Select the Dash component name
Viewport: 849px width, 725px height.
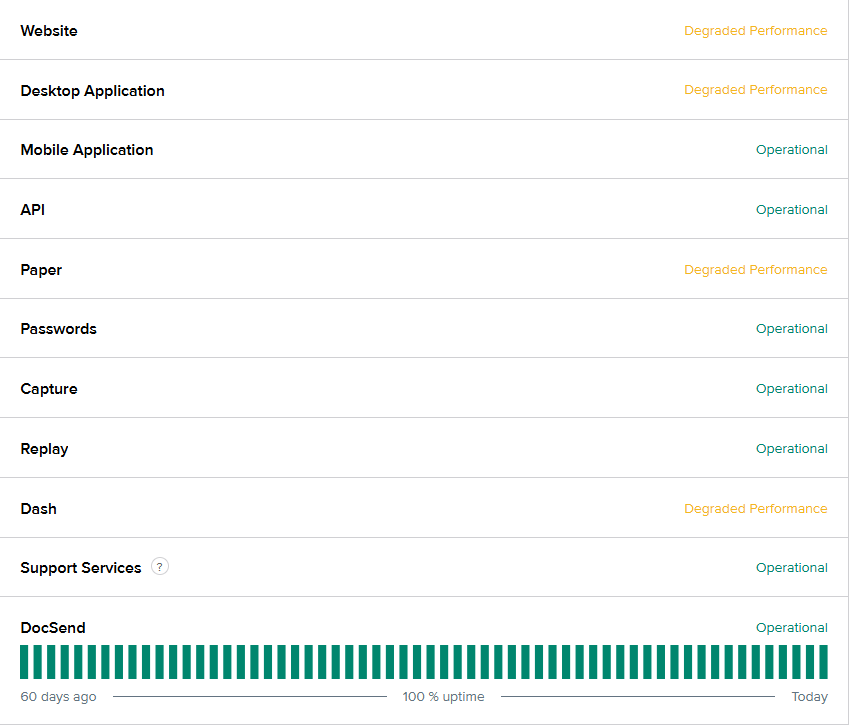click(38, 509)
